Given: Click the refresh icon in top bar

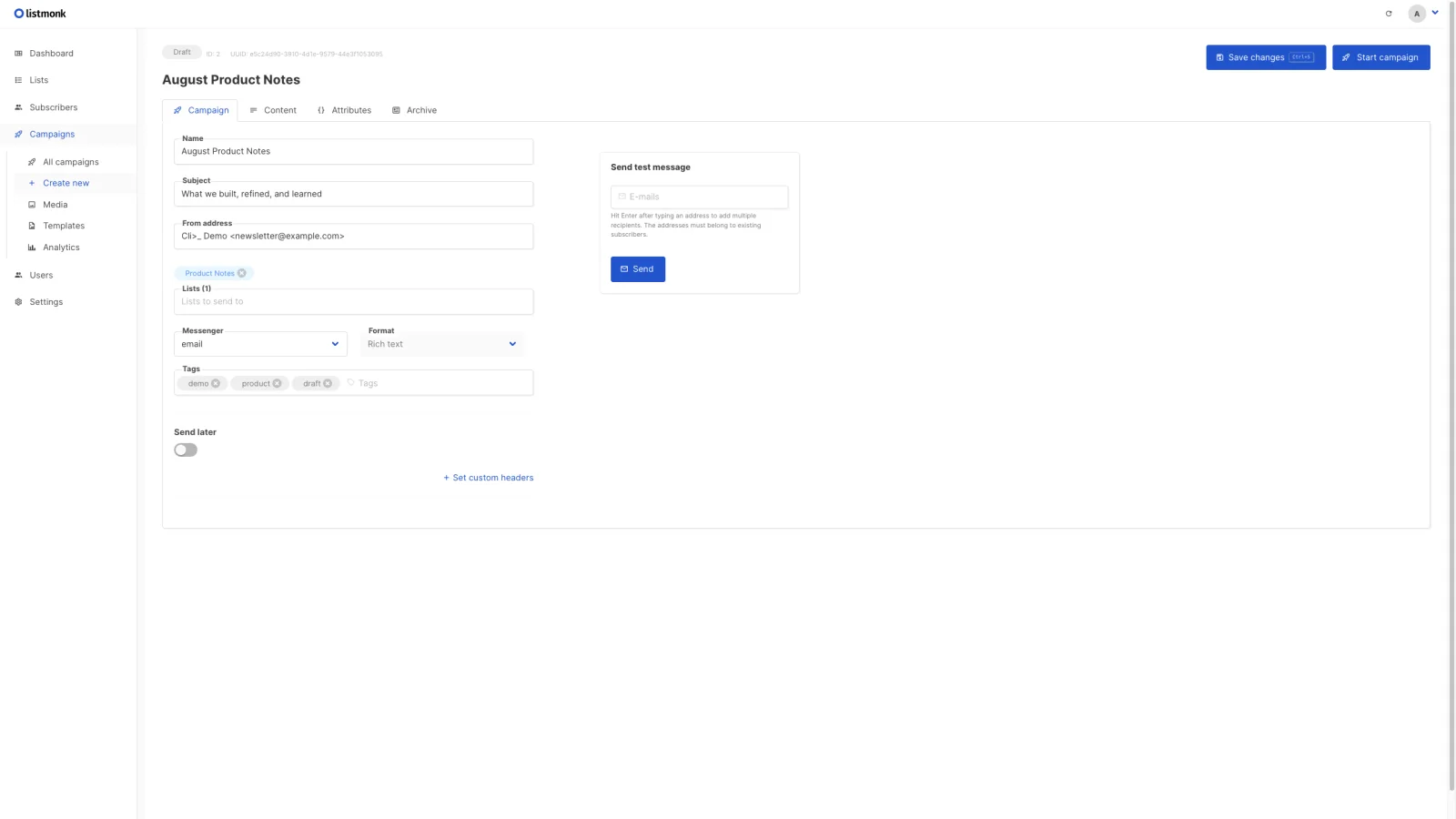Looking at the screenshot, I should click(x=1389, y=14).
